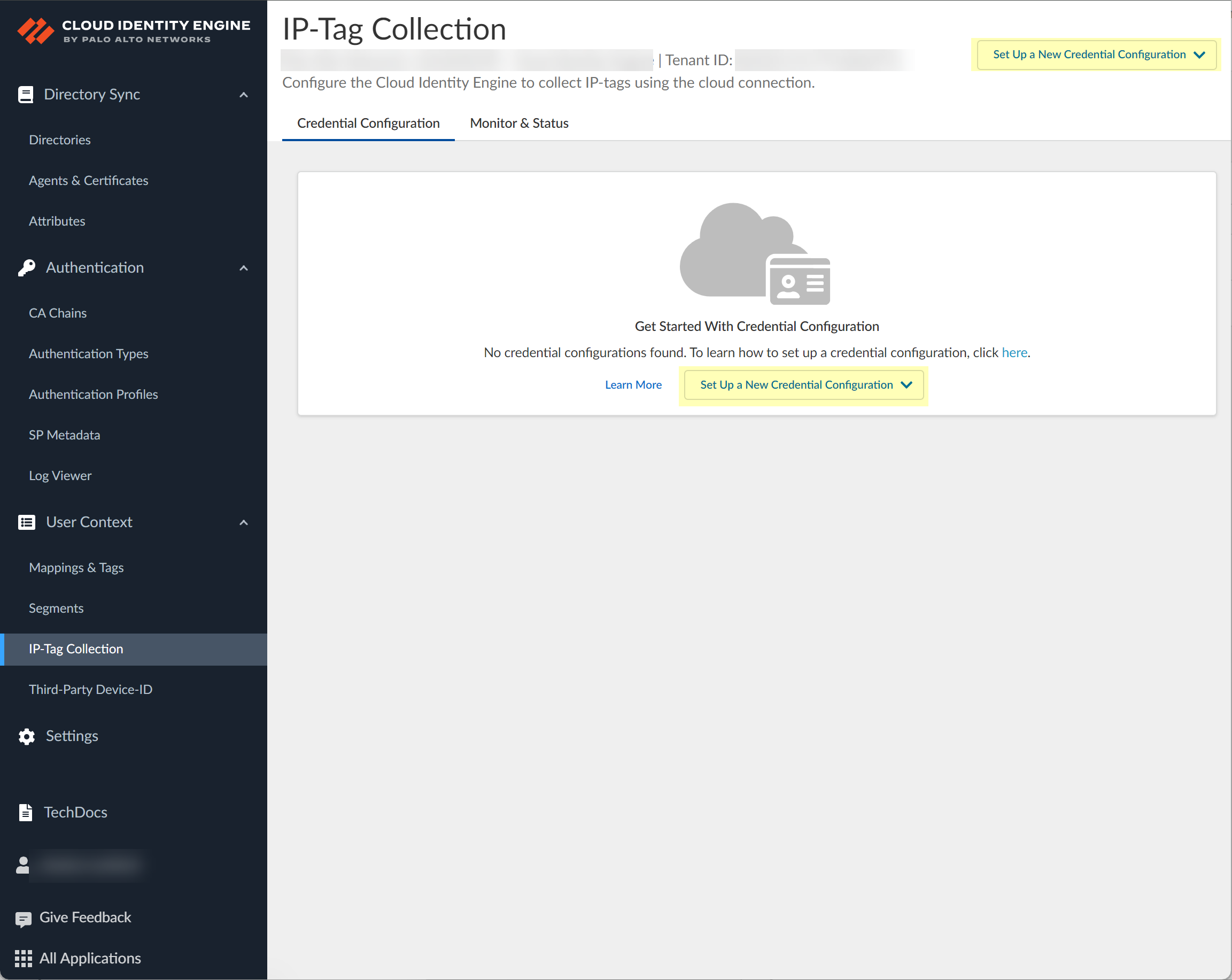
Task: Collapse the Authentication section chevron
Action: 243,268
